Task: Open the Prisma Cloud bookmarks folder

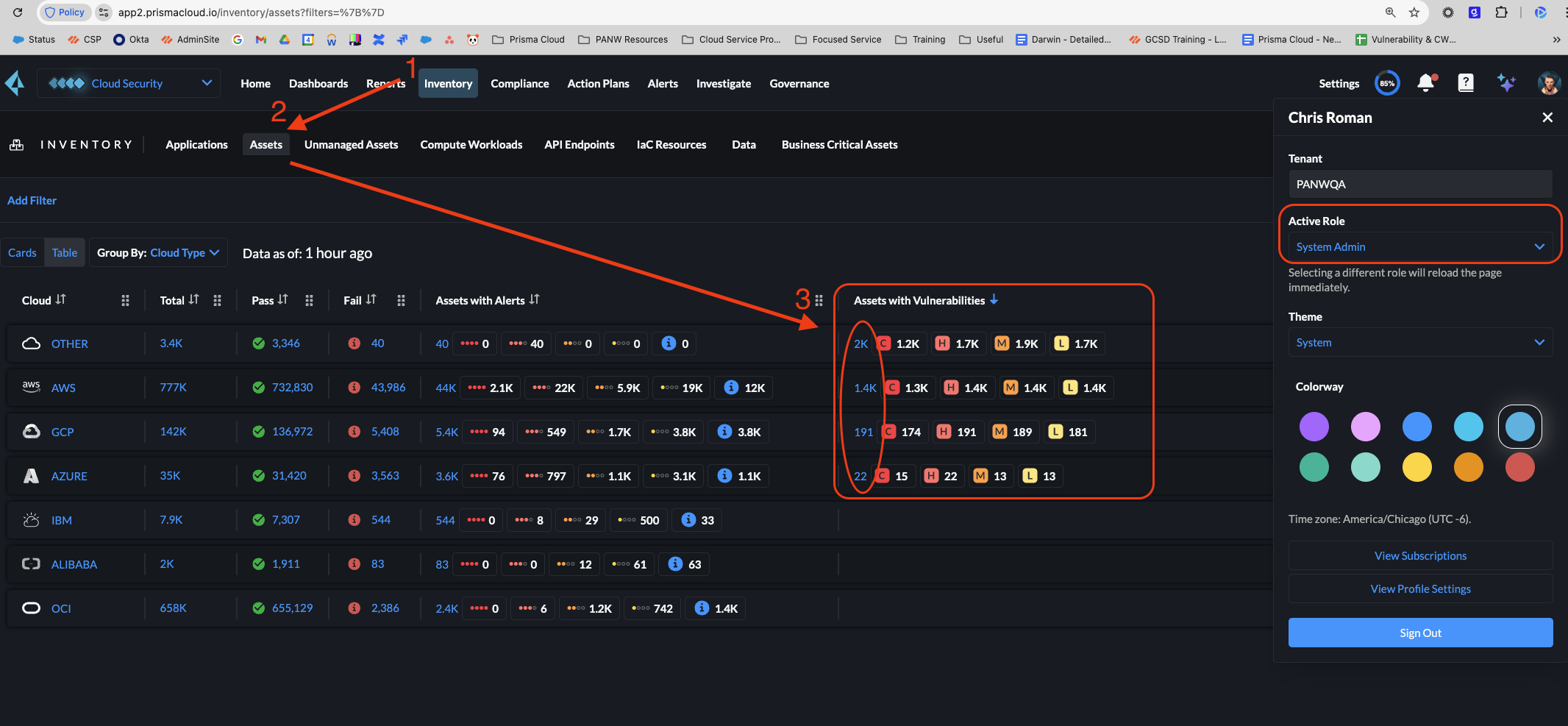Action: [528, 40]
